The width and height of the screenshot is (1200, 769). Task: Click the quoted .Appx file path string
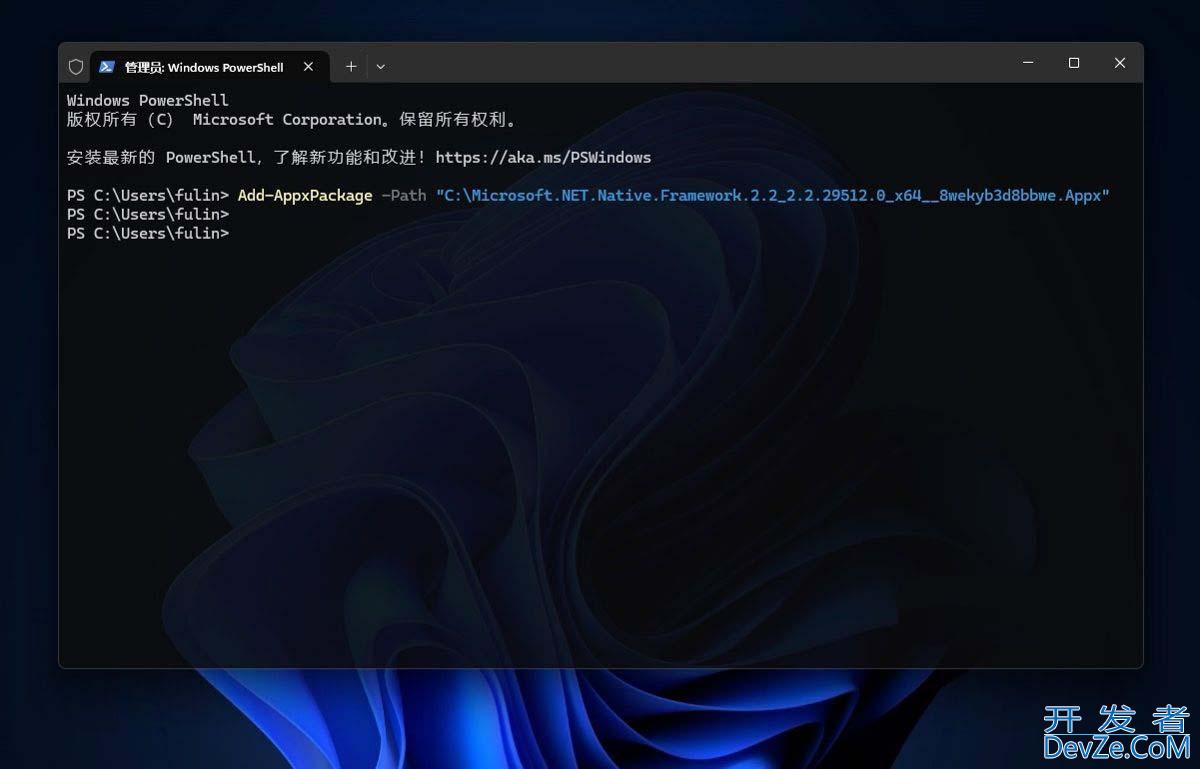point(773,195)
